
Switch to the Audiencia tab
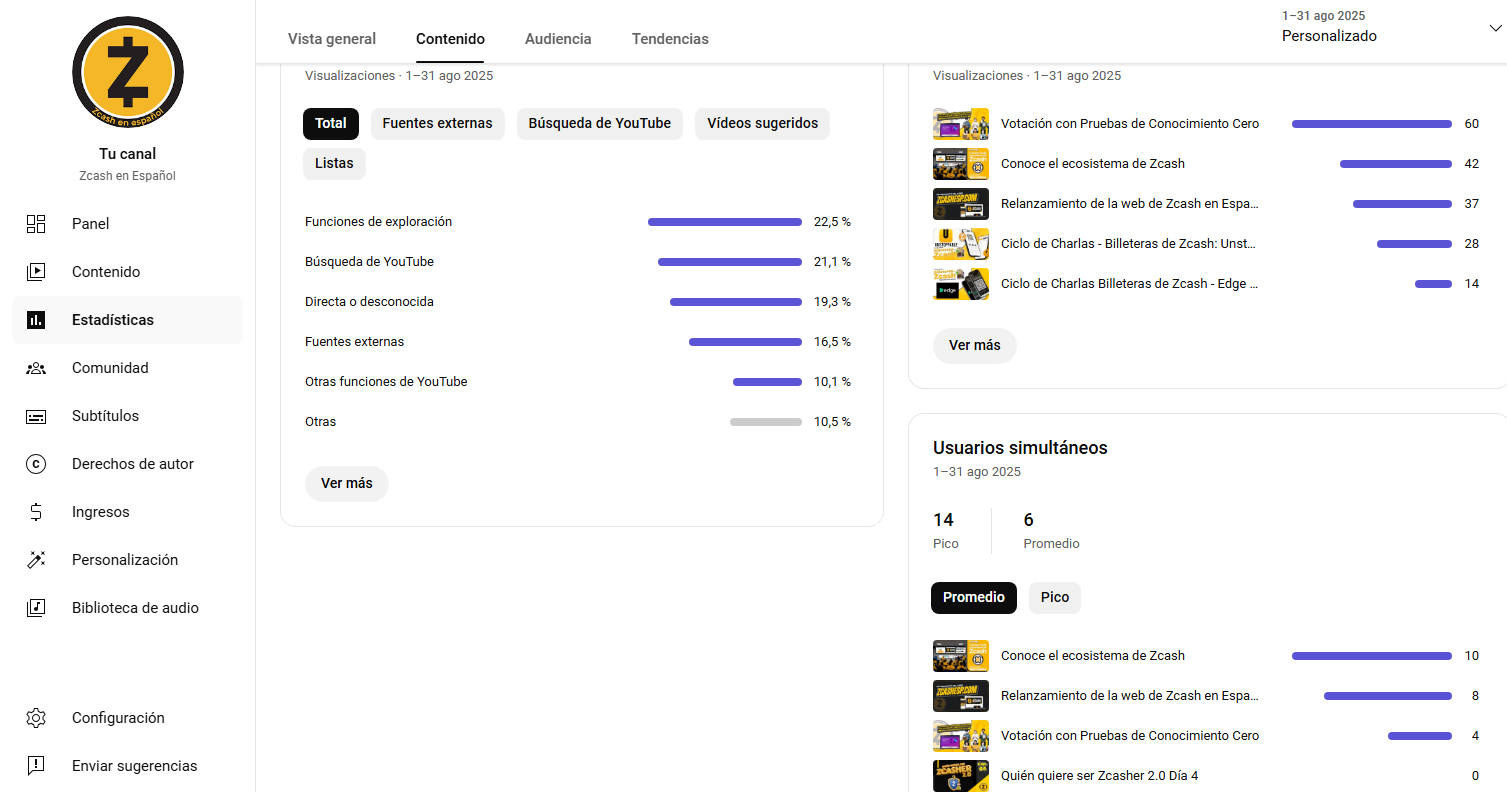[558, 39]
